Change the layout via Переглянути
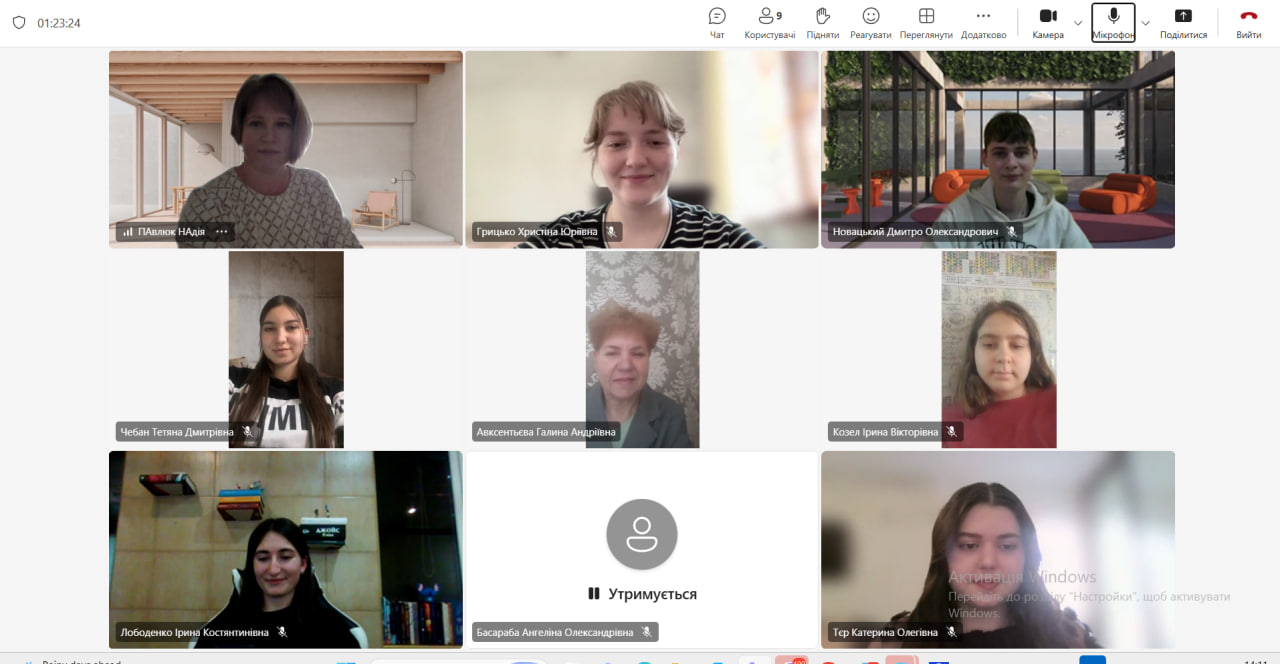Image resolution: width=1280 pixels, height=664 pixels. (x=926, y=22)
